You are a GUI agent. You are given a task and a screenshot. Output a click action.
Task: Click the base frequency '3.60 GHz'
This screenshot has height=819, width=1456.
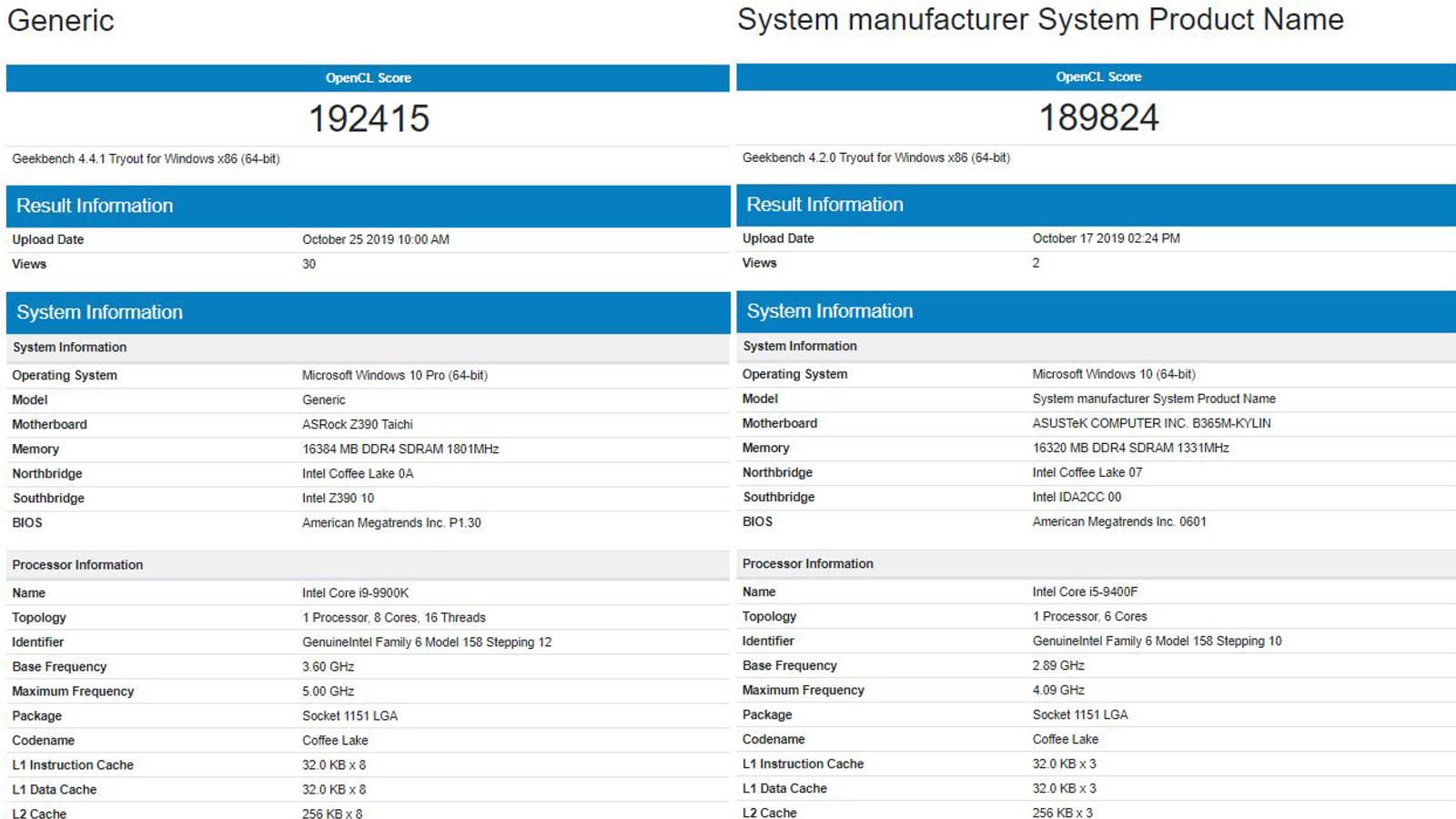click(329, 666)
